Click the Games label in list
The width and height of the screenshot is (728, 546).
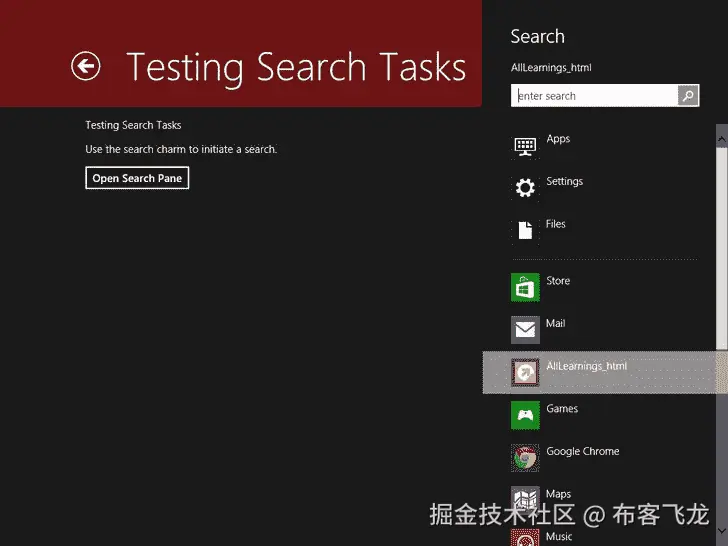point(562,409)
